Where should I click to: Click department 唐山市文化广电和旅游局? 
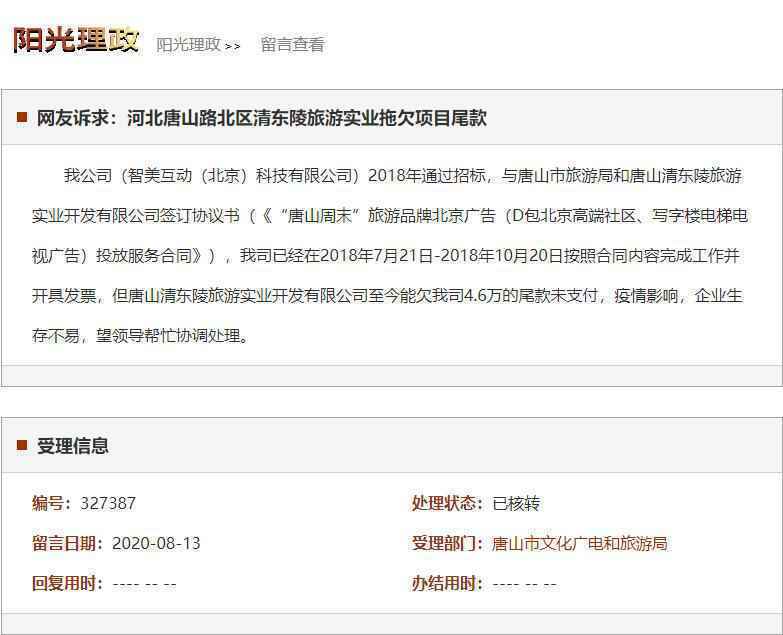[x=580, y=543]
